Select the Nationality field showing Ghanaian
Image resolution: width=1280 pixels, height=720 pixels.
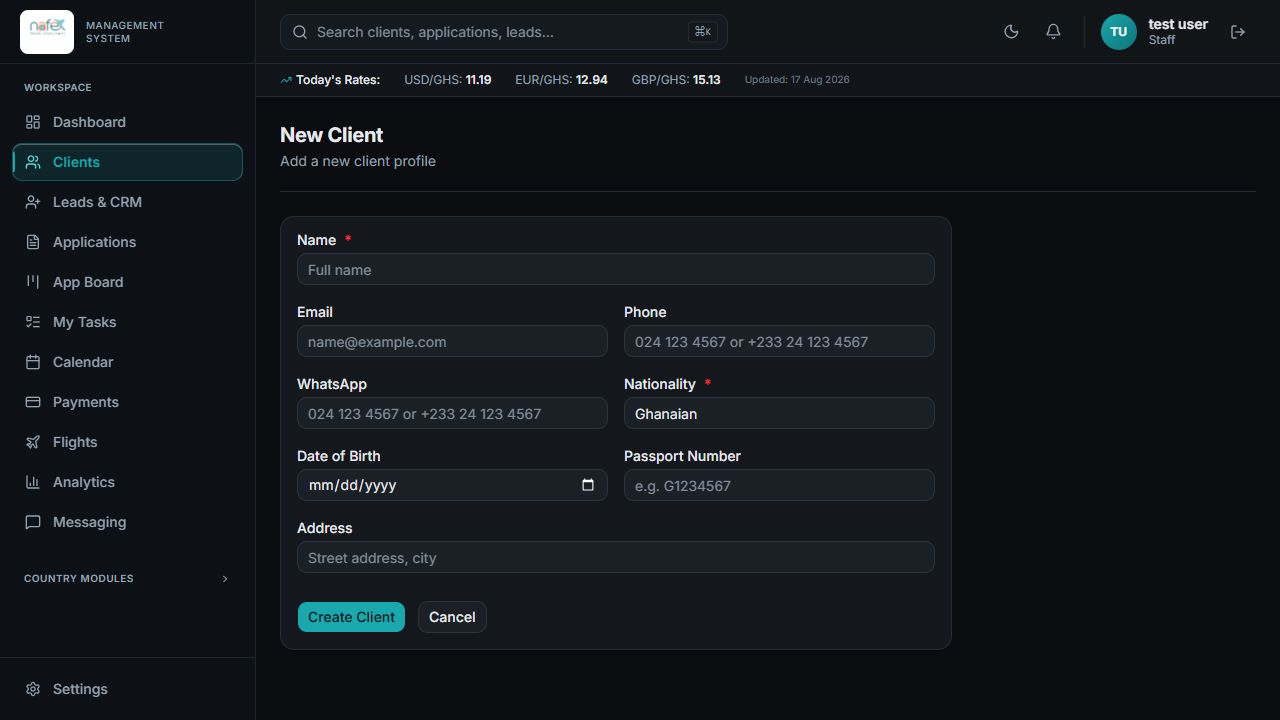[779, 413]
